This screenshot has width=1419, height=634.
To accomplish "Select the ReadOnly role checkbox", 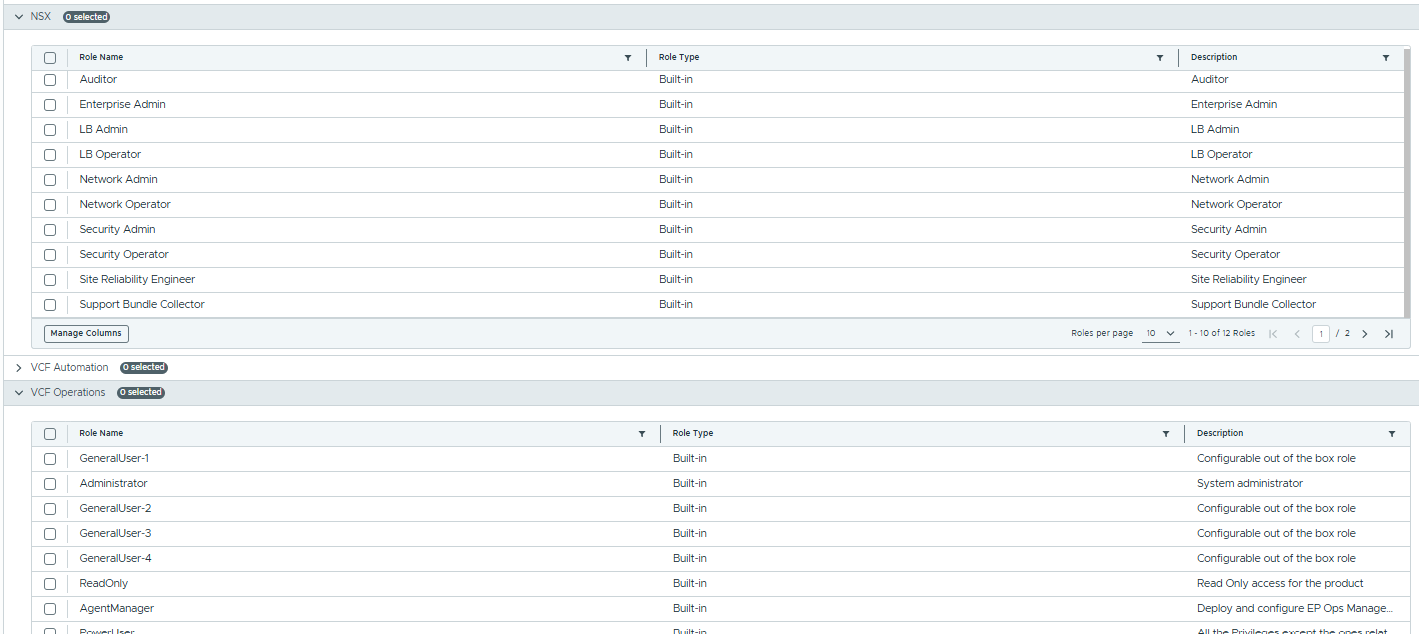I will coord(50,584).
